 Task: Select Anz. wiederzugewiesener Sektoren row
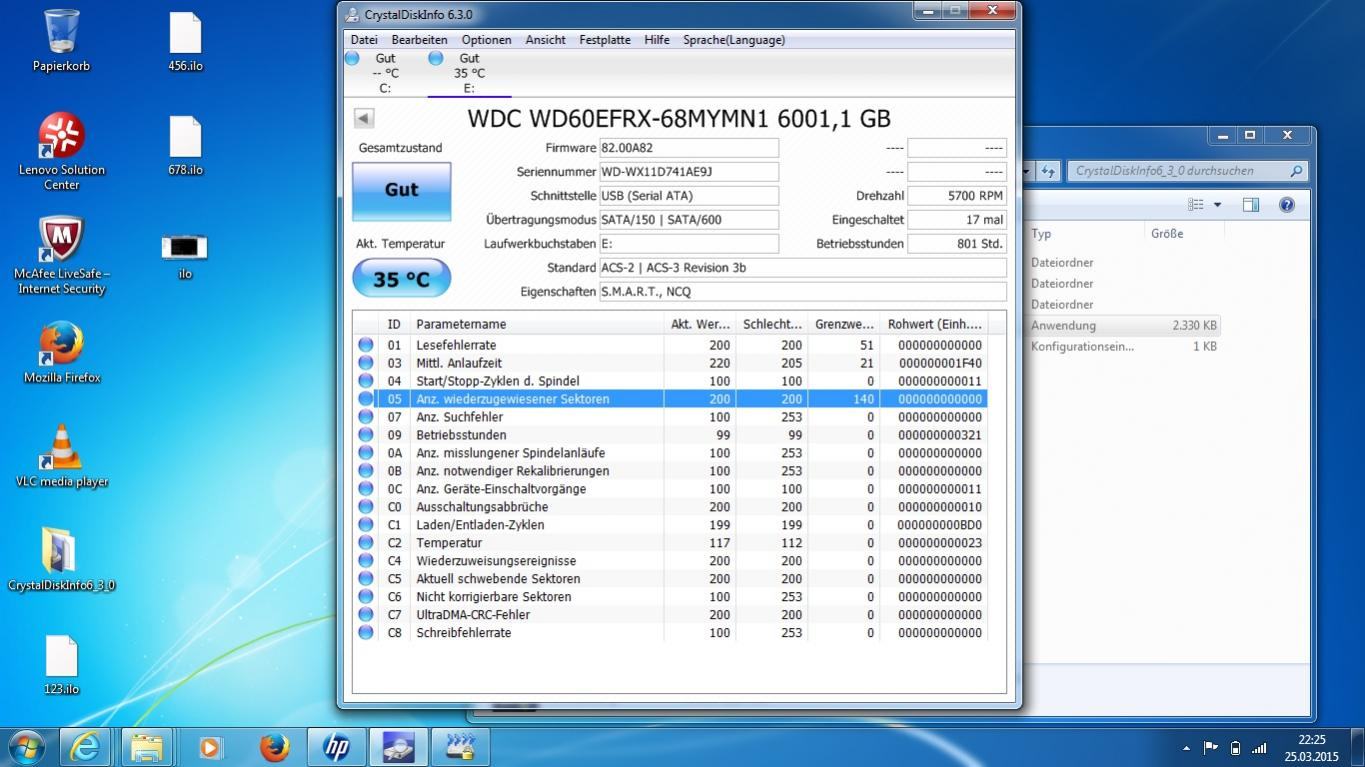click(x=670, y=399)
